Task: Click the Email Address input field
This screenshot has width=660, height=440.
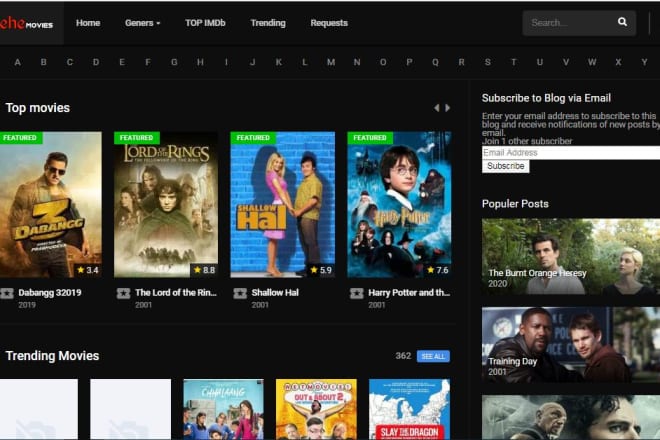Action: coord(571,152)
